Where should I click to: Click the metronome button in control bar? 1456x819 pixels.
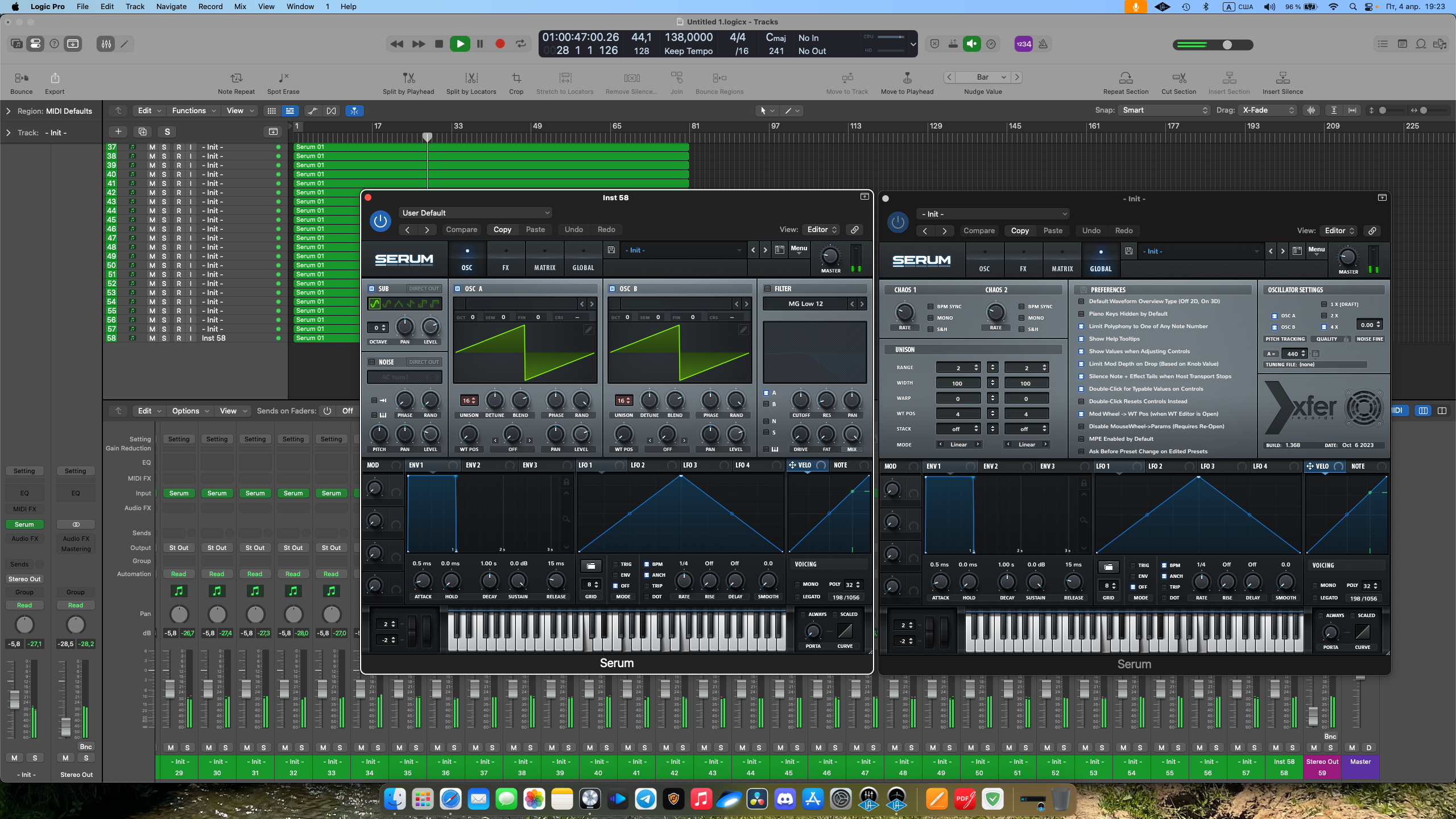click(1043, 44)
